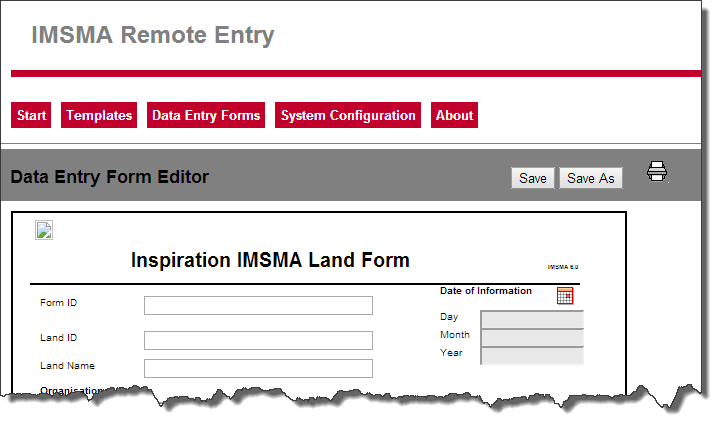The image size is (717, 431).
Task: Open System Configuration
Action: coord(348,116)
